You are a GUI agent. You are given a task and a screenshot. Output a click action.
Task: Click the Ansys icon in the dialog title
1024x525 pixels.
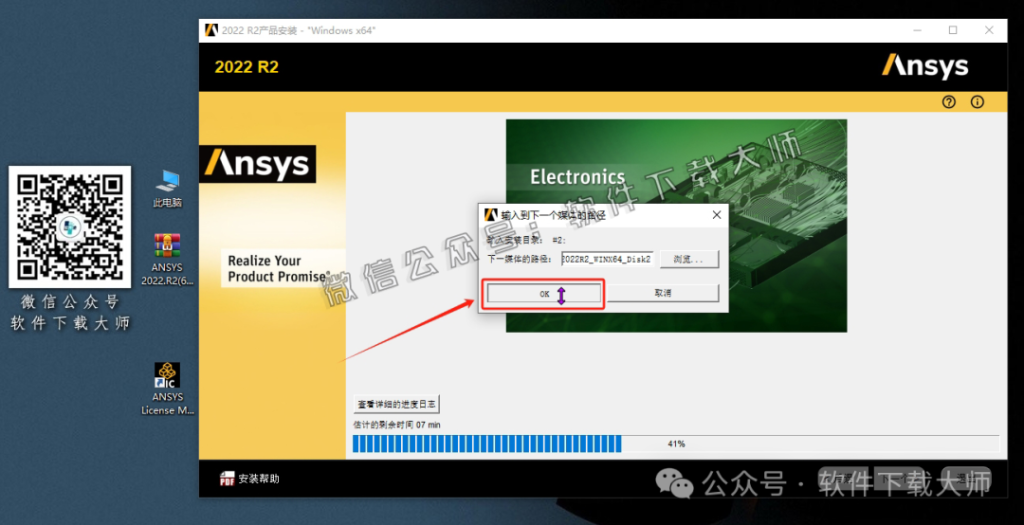click(491, 215)
